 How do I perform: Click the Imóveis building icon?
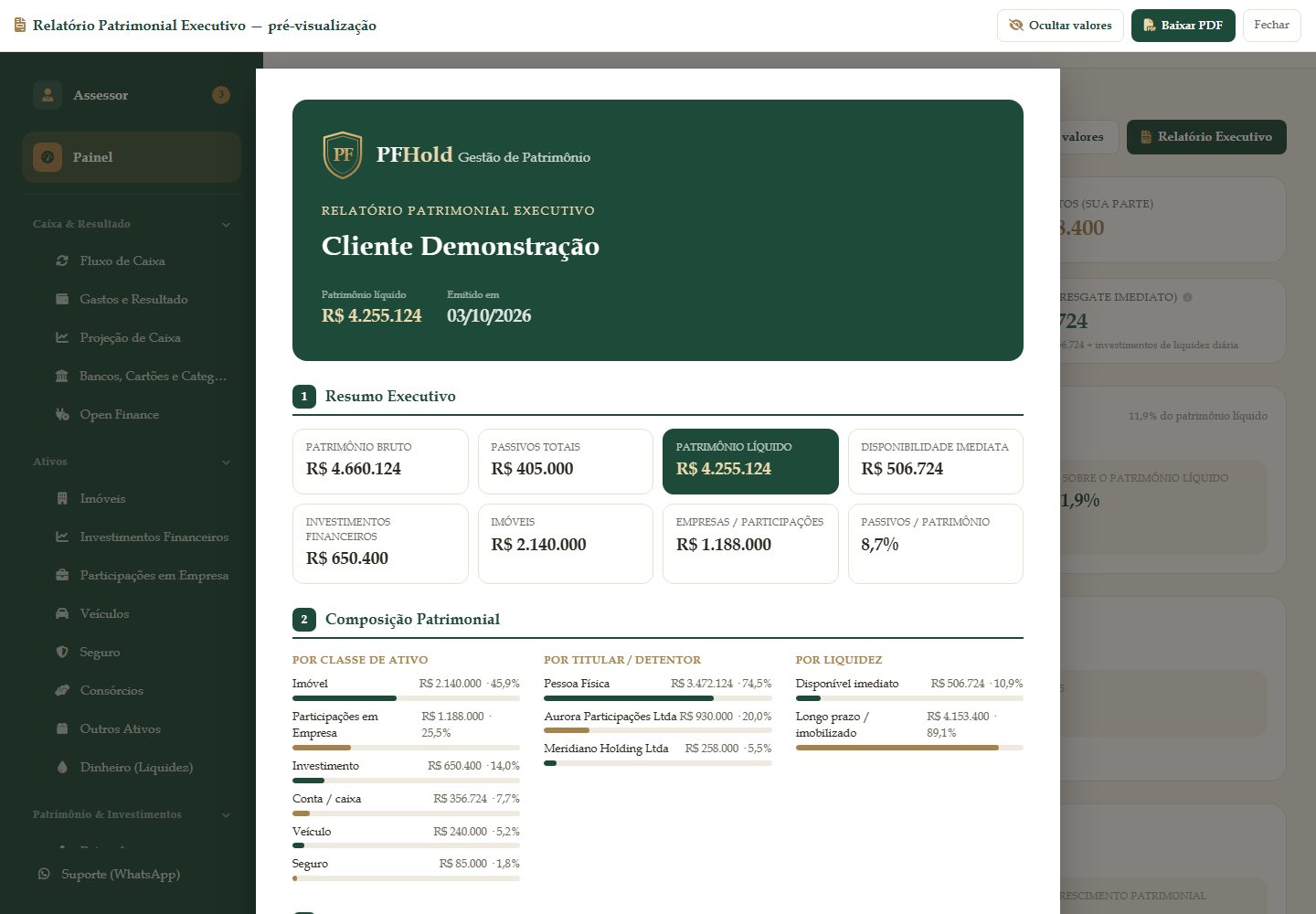click(62, 498)
